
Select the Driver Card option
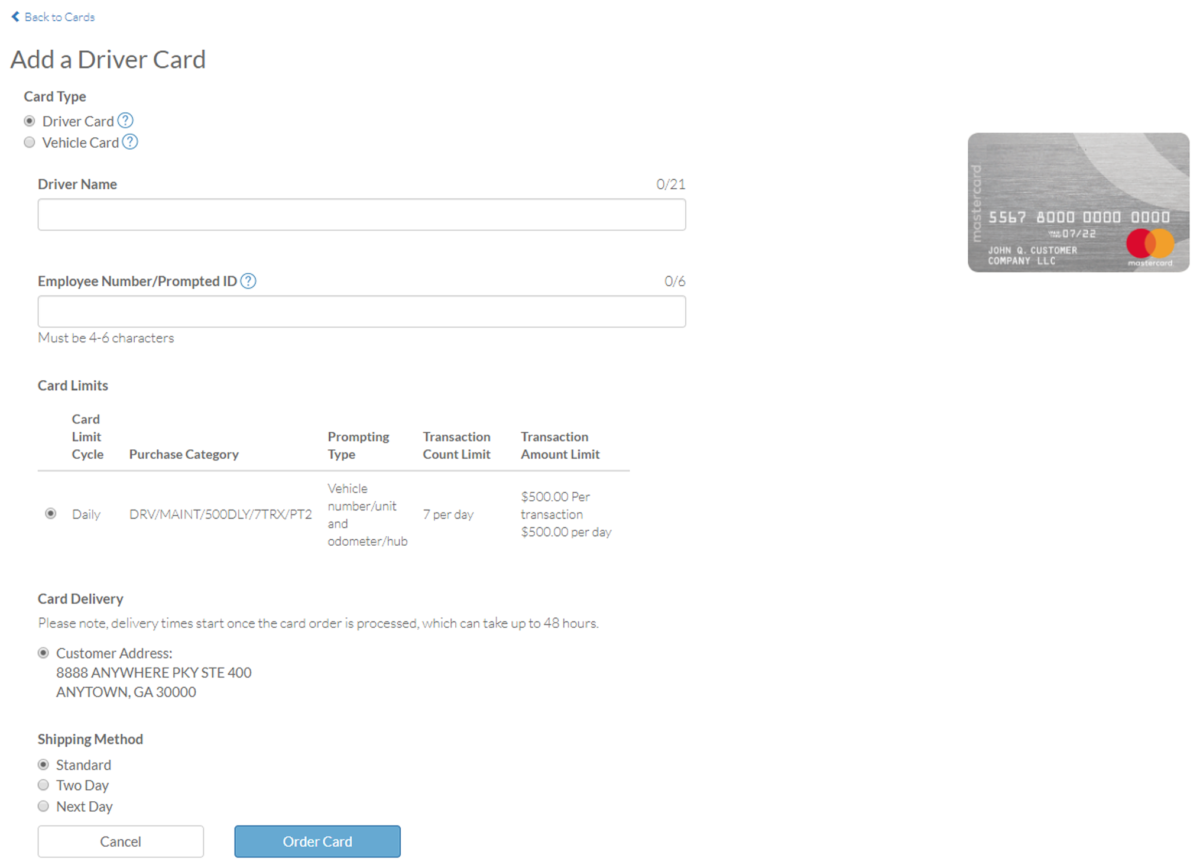tap(29, 120)
